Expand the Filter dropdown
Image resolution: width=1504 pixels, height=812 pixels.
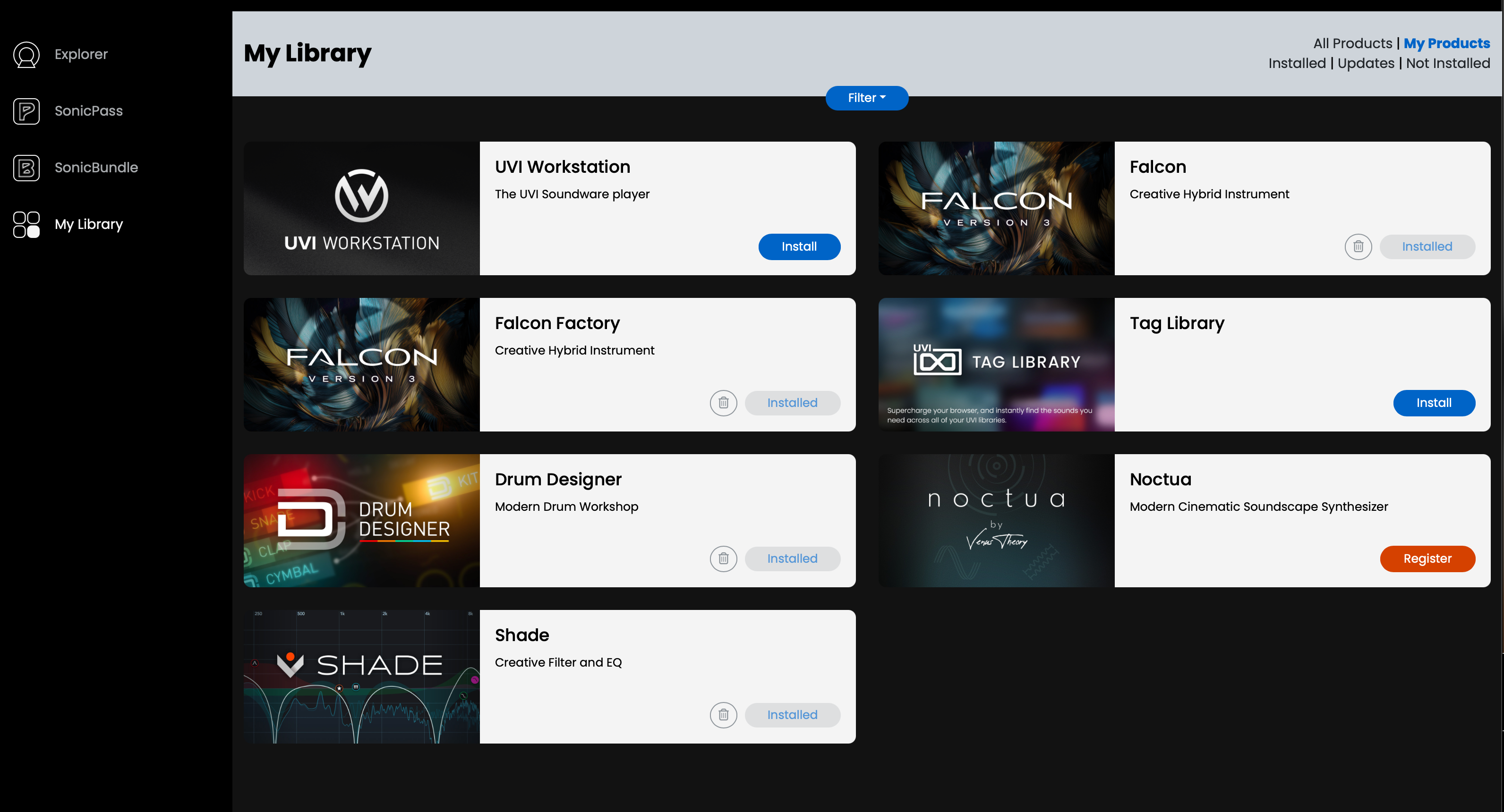click(x=866, y=98)
